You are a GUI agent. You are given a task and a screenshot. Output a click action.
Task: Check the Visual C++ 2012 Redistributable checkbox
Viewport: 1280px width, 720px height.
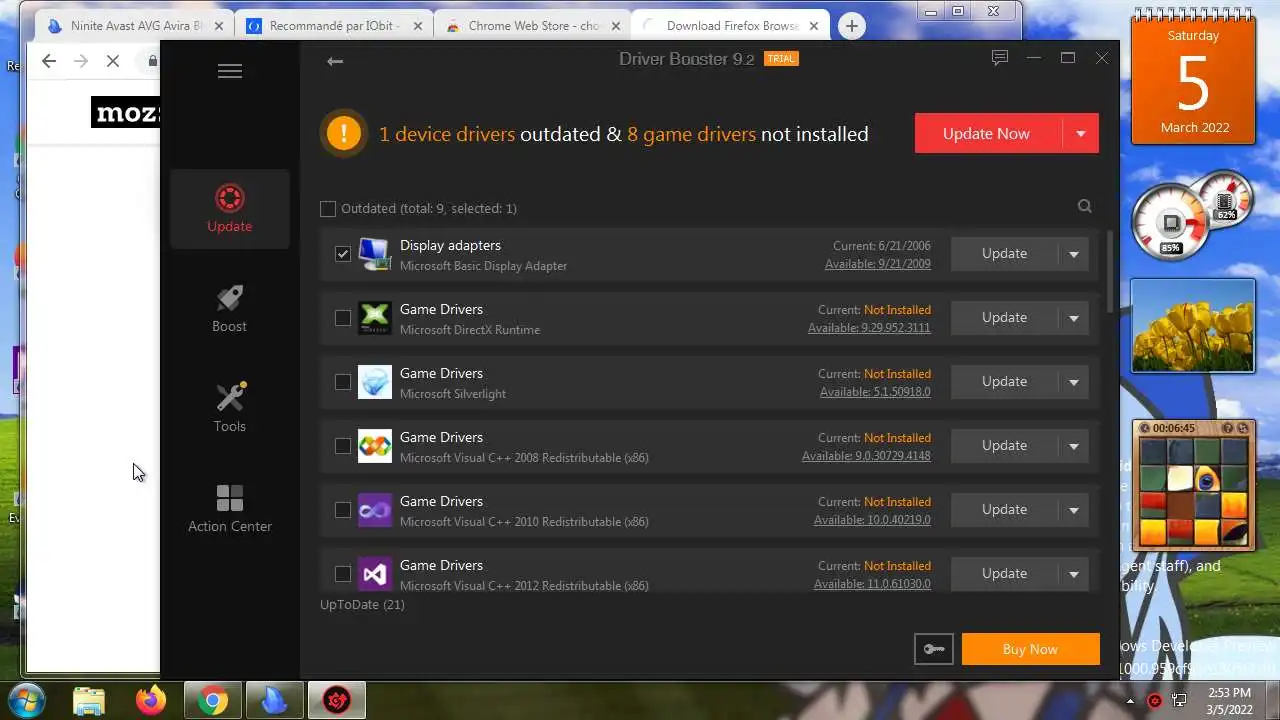(343, 574)
